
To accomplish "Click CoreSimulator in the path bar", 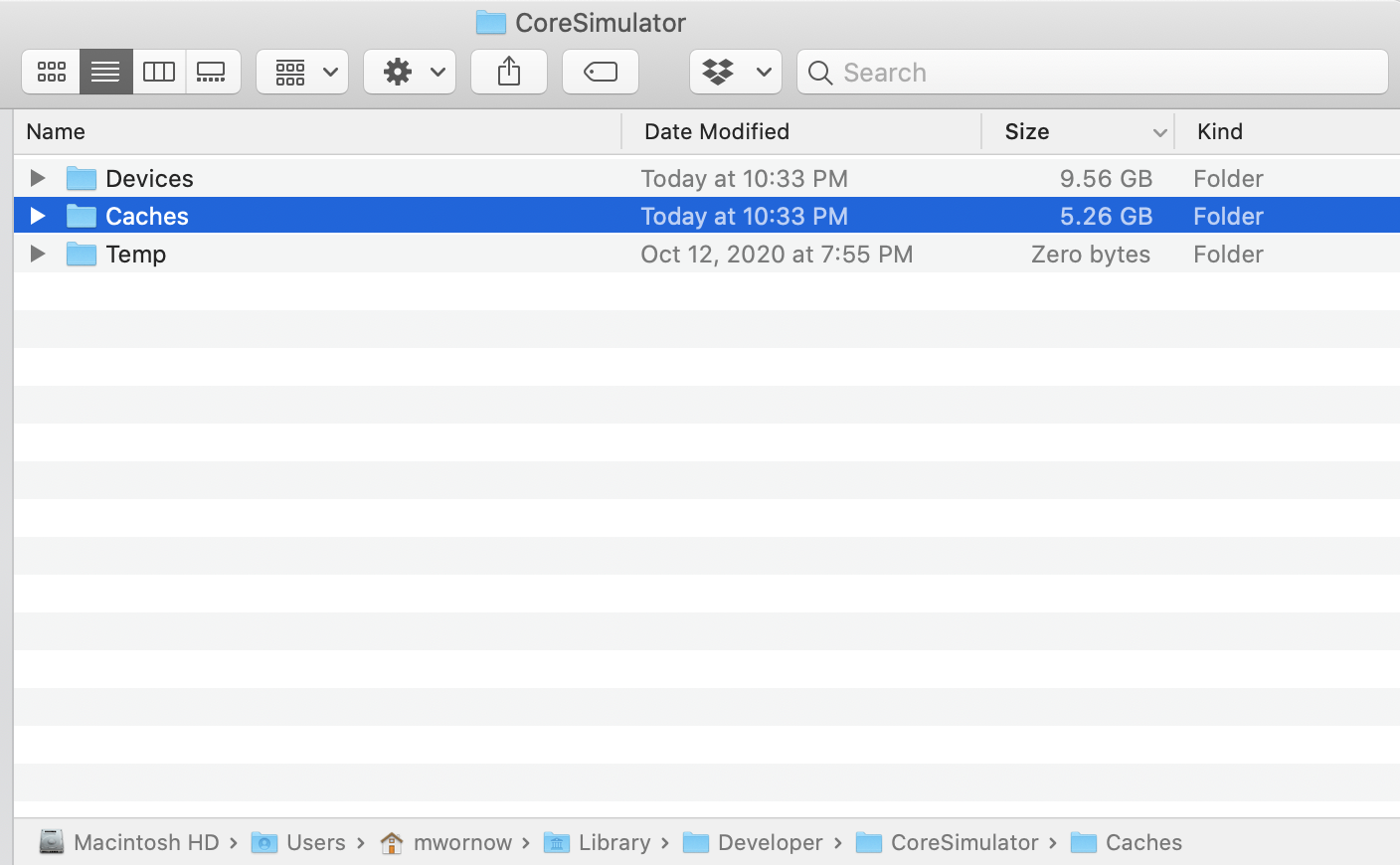I will (964, 842).
